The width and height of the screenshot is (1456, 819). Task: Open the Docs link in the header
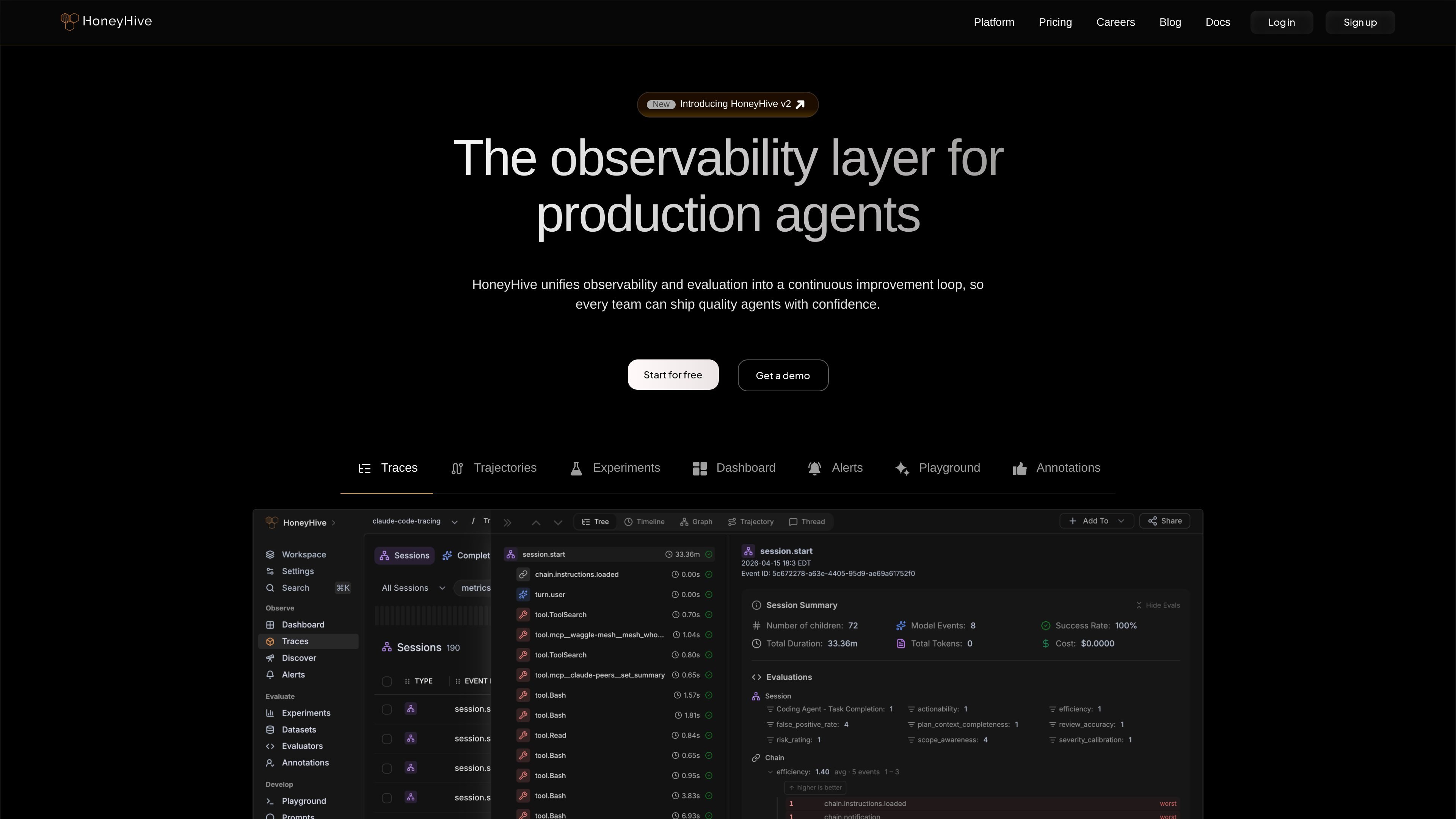pos(1218,23)
